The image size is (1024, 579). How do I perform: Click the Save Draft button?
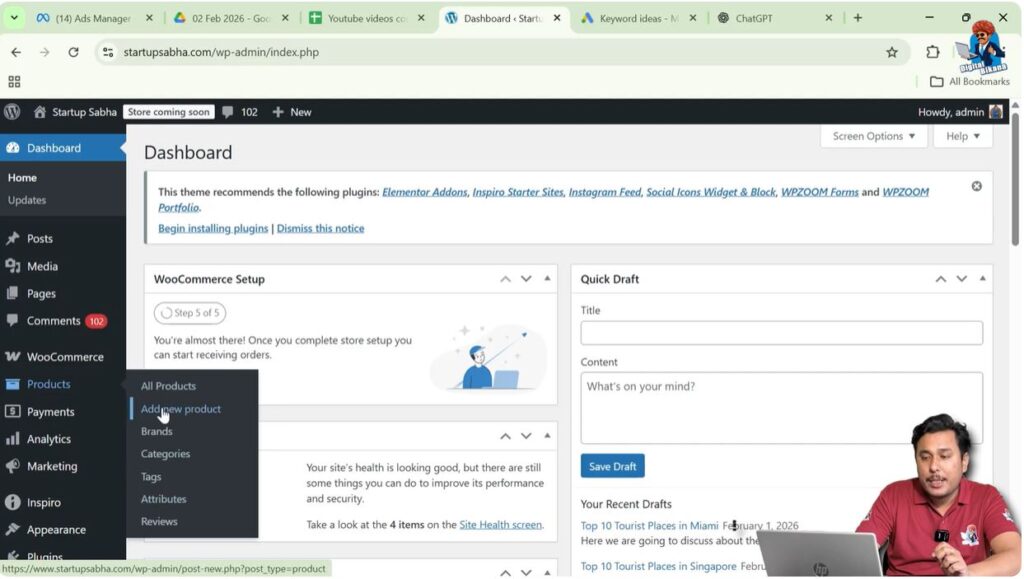point(612,465)
